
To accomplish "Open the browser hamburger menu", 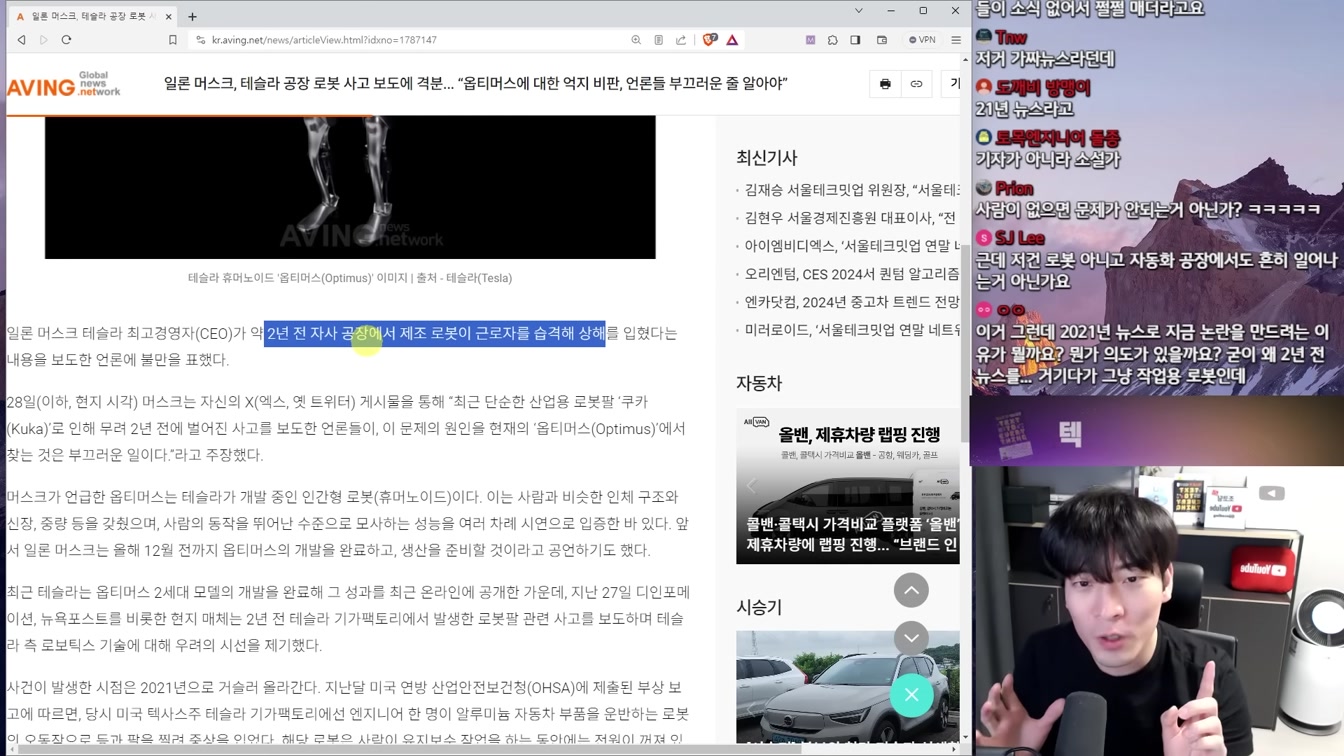I will point(956,40).
